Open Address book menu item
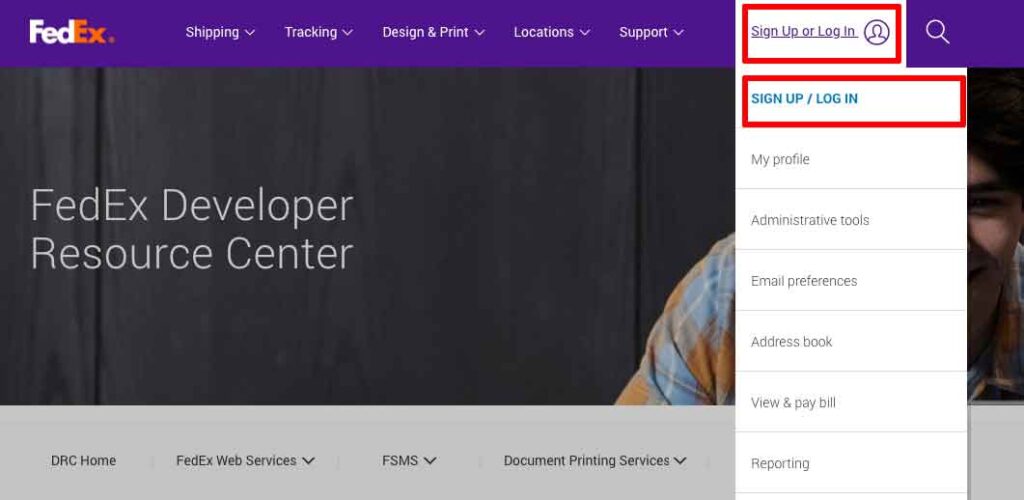 pos(851,341)
